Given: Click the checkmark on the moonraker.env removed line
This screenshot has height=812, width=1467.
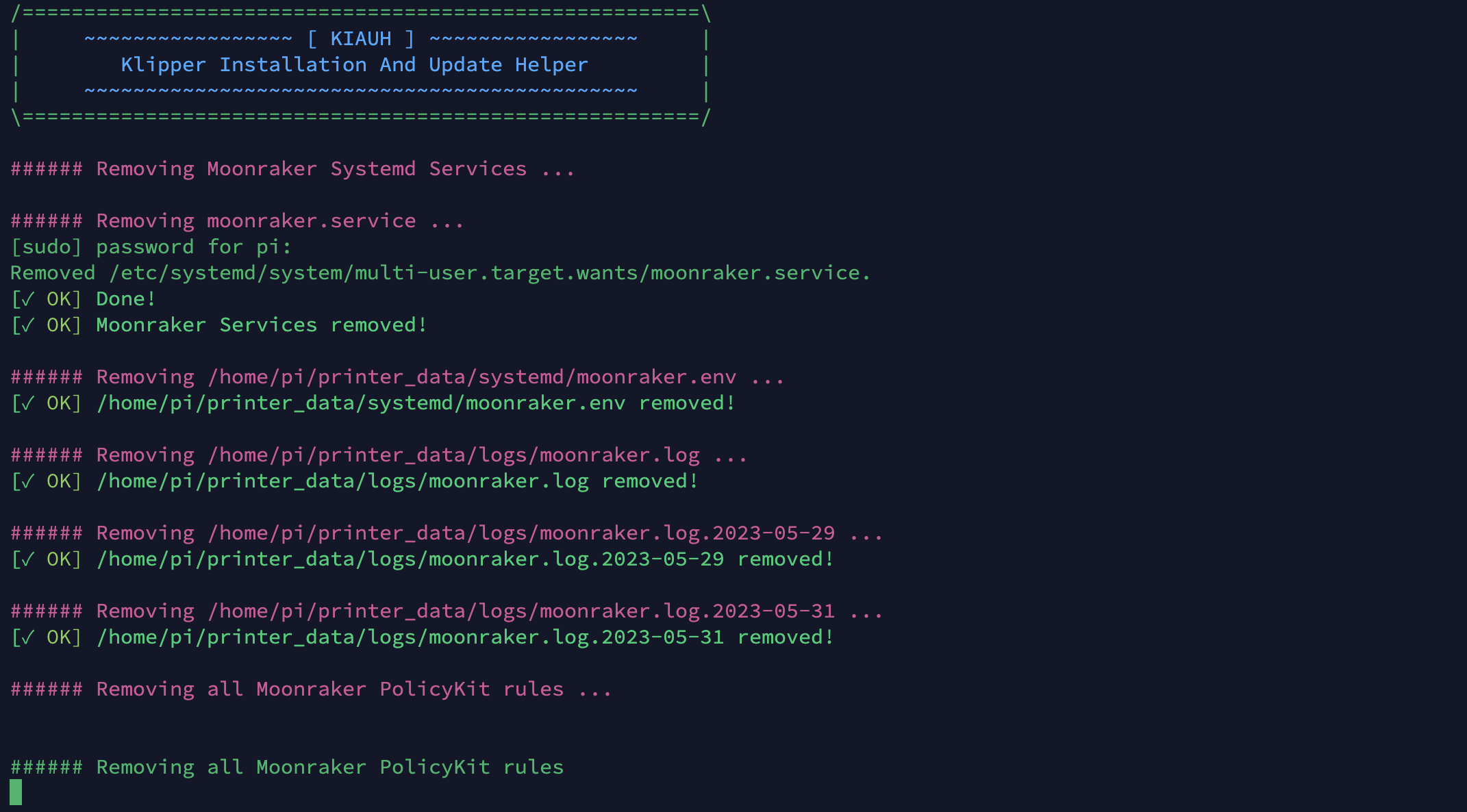Looking at the screenshot, I should (x=27, y=403).
